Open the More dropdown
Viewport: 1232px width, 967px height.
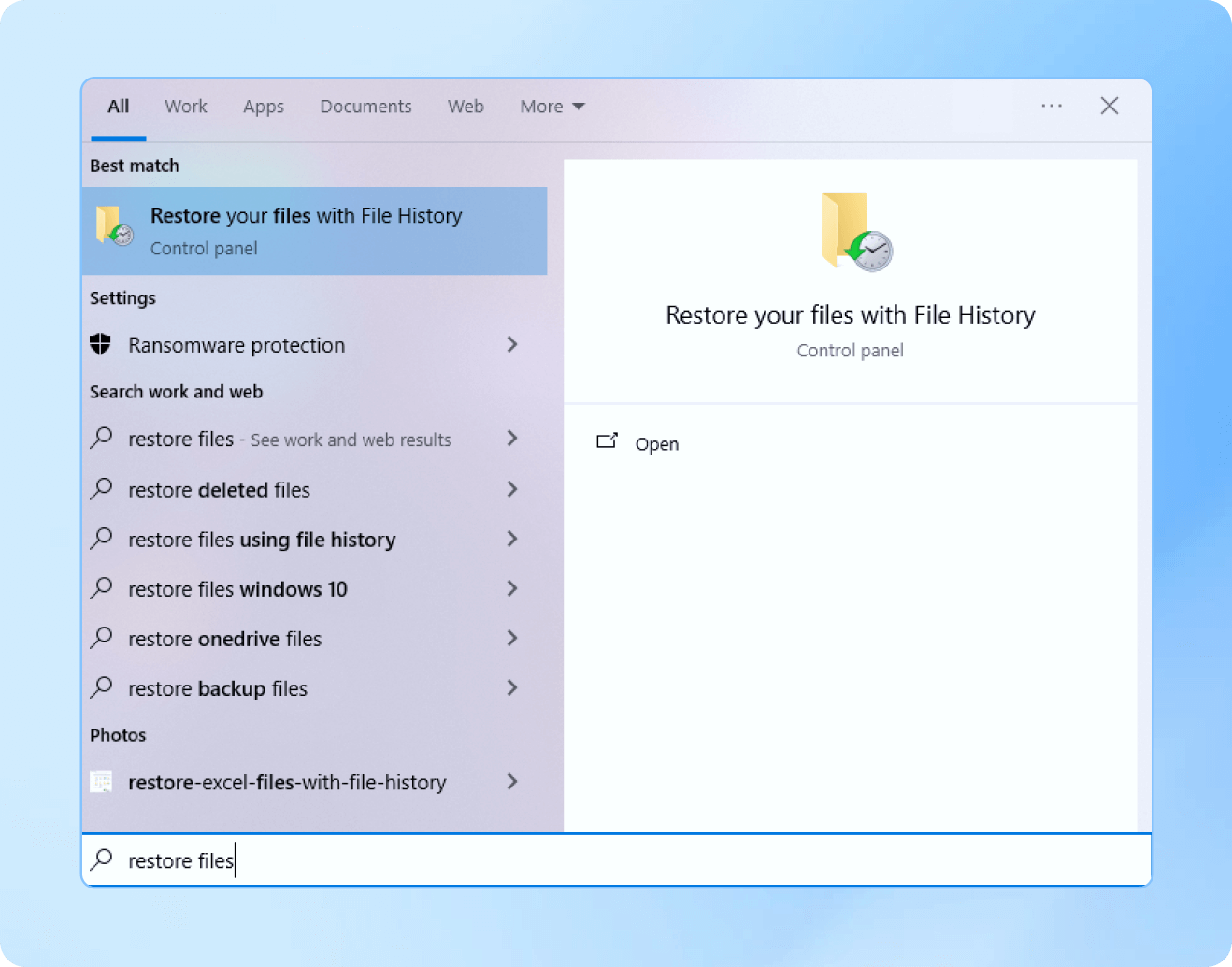552,107
